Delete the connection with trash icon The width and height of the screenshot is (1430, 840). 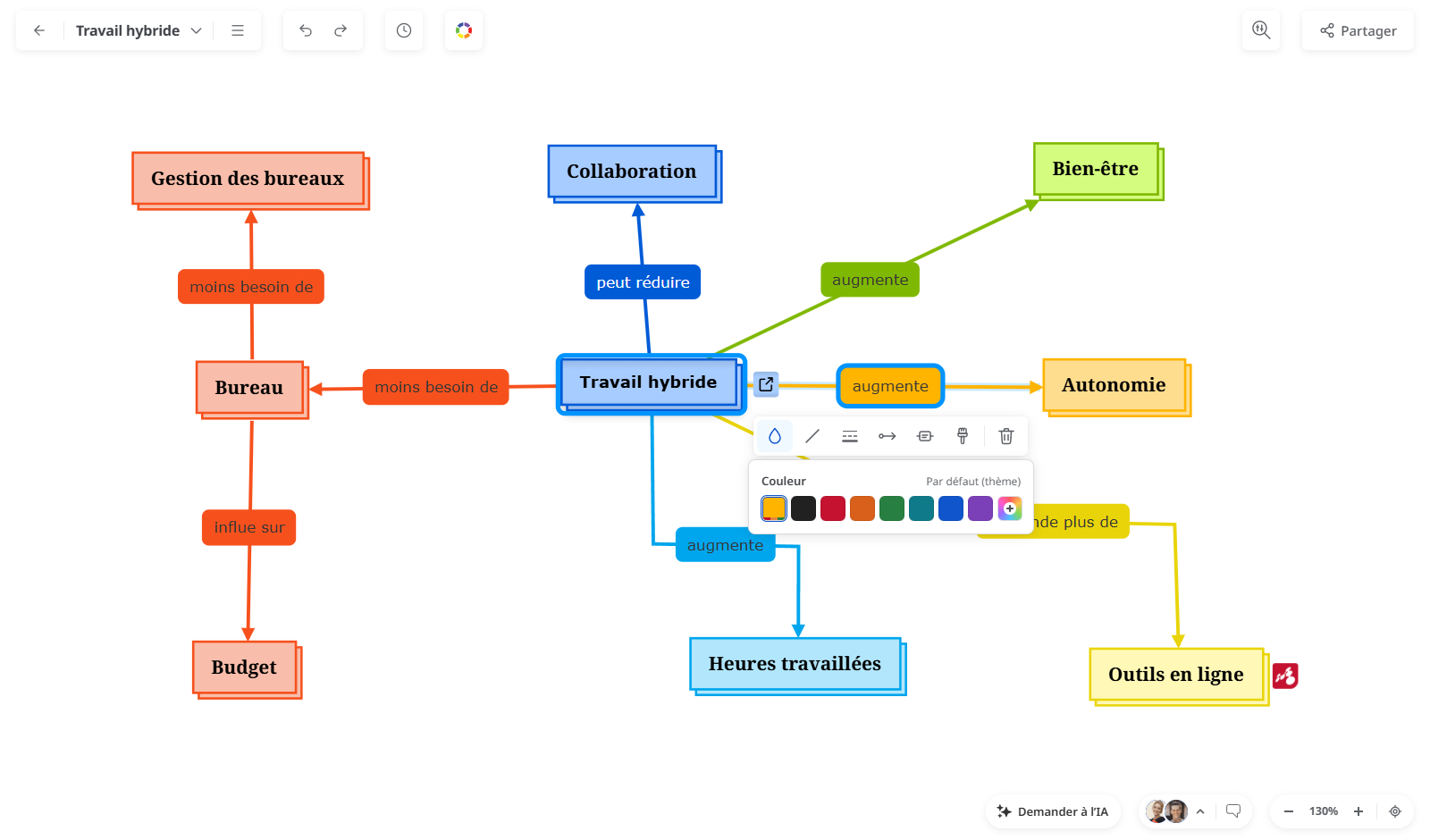[1006, 436]
